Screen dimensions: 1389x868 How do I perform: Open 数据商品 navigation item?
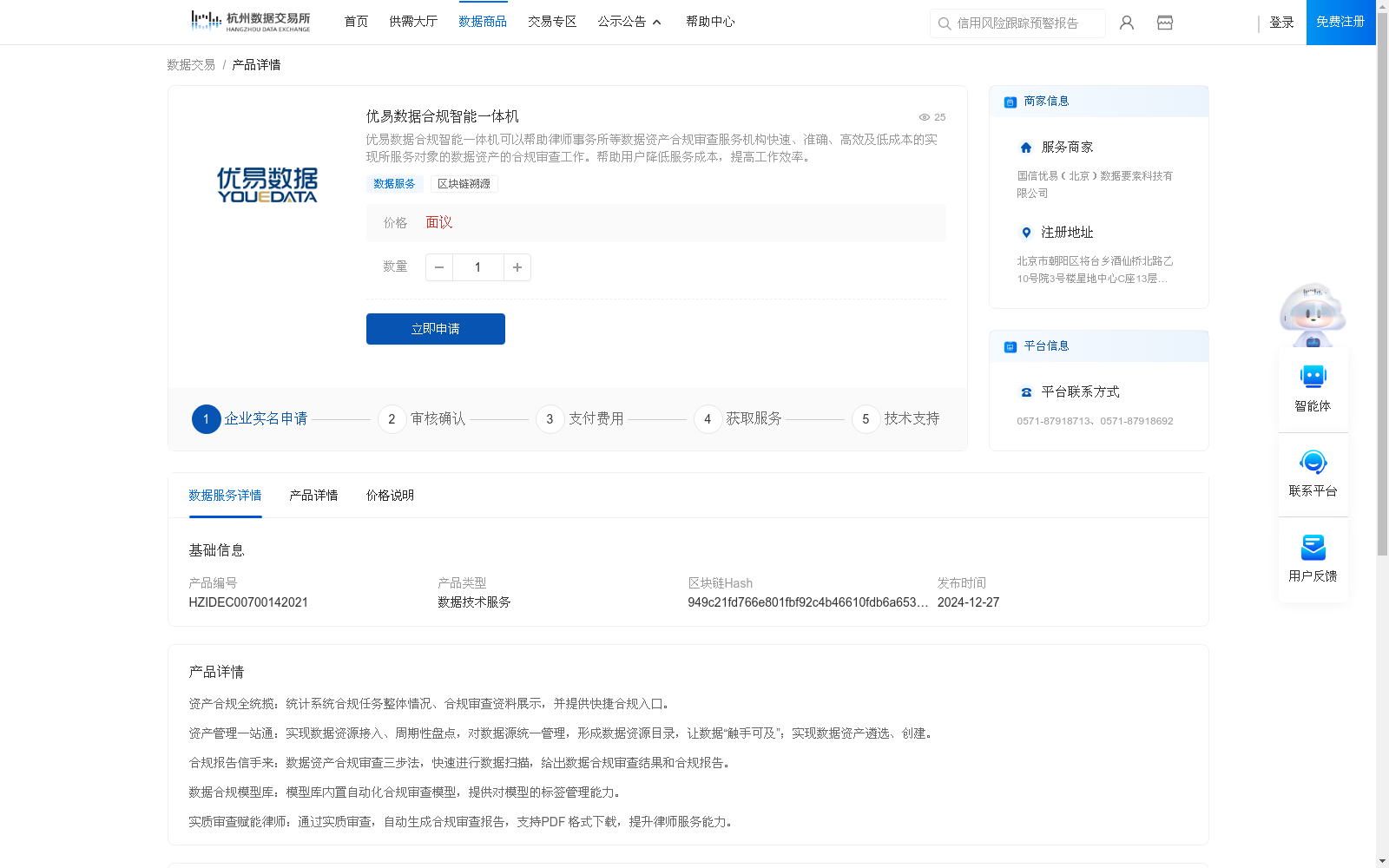click(483, 22)
